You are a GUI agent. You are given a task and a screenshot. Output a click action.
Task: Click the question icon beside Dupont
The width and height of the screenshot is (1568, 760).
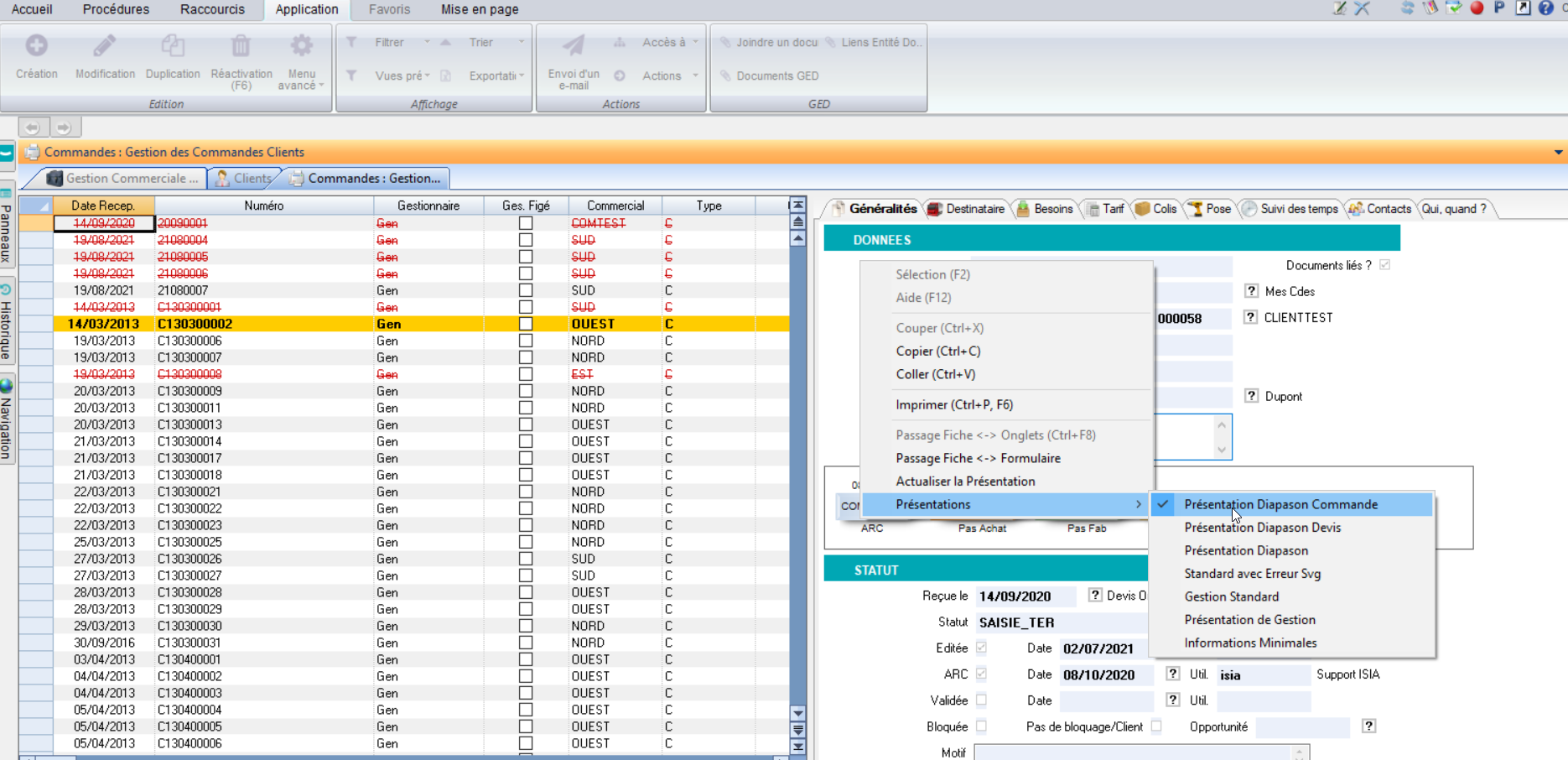(1251, 396)
